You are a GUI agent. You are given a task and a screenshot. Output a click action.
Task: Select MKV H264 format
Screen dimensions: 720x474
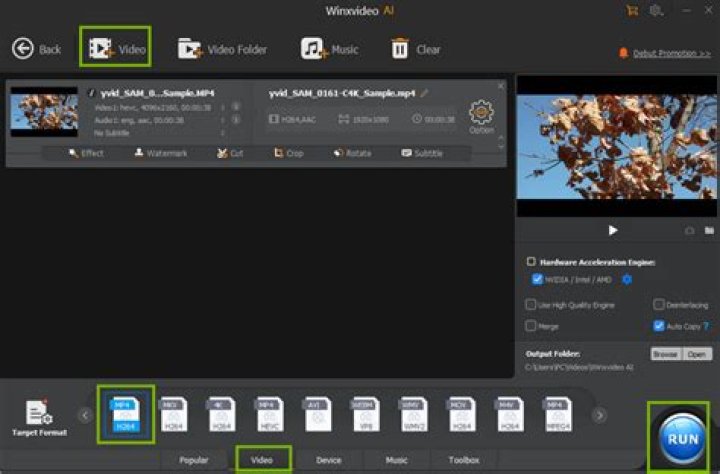[174, 414]
